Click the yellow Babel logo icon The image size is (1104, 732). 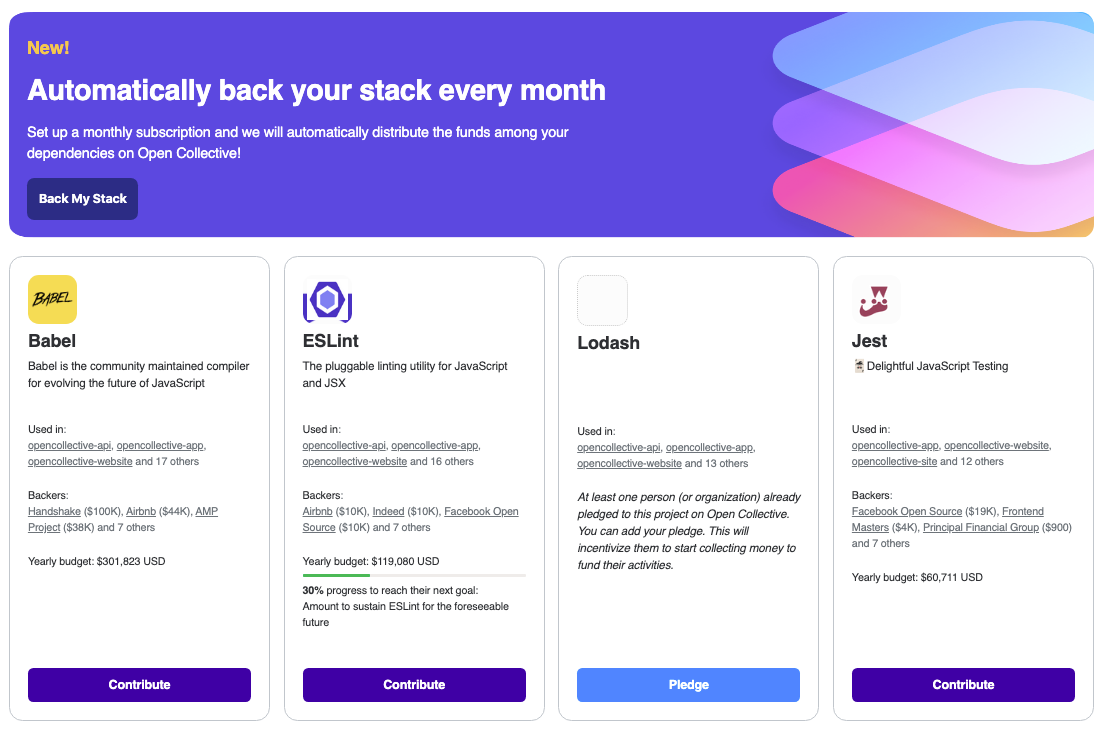pyautogui.click(x=52, y=300)
